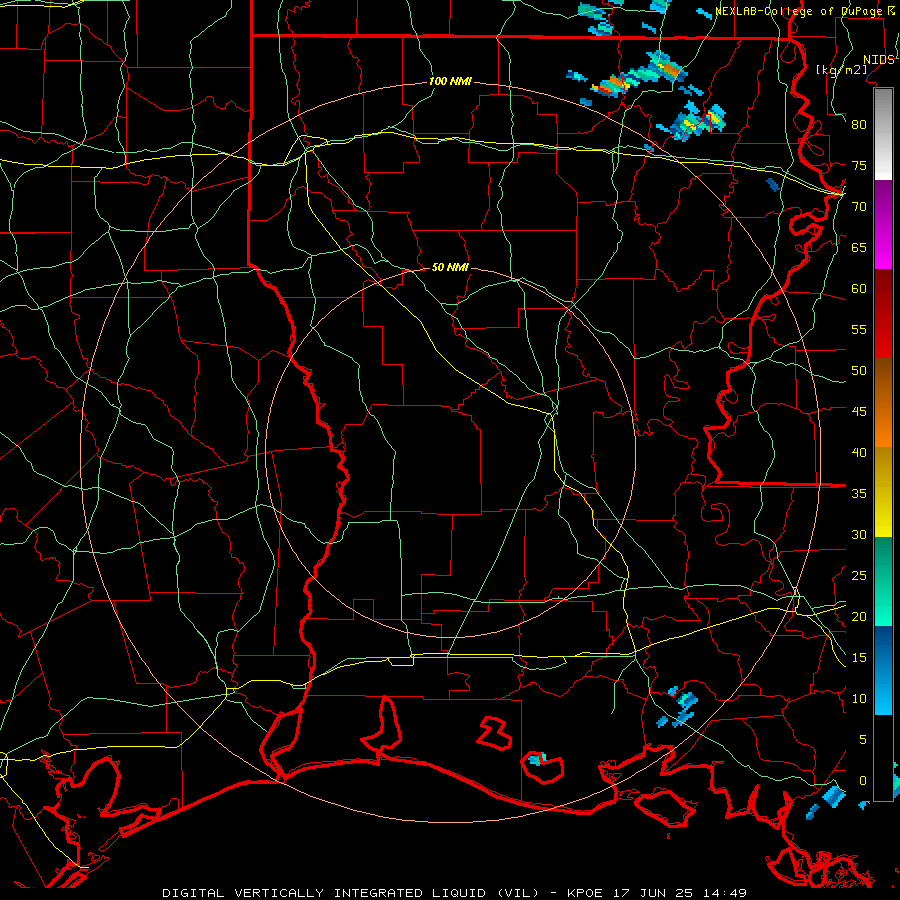Click the NEXLAB-College of DuPage credit text

coord(804,11)
